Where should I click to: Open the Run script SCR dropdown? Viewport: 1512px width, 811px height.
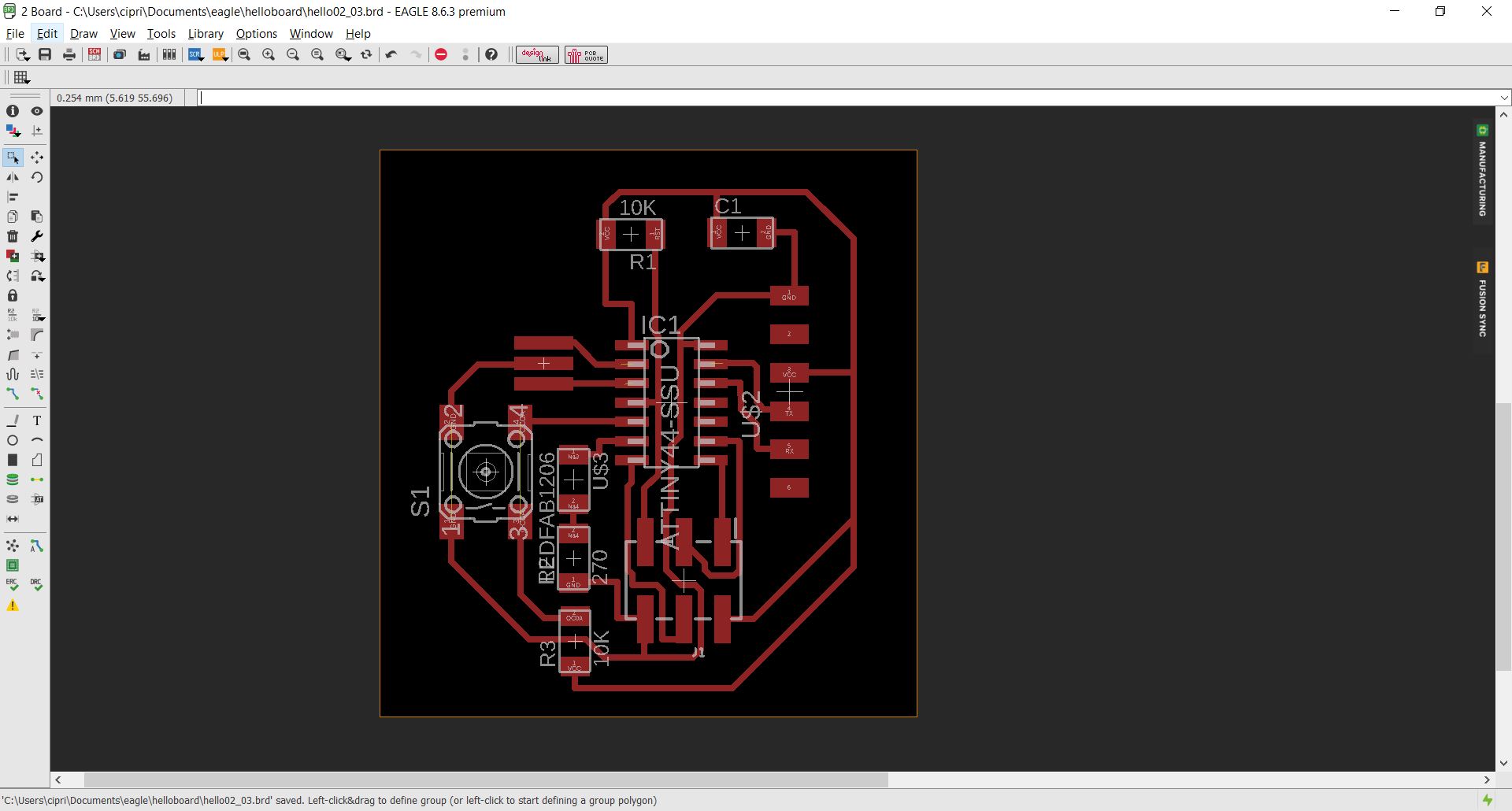click(196, 54)
